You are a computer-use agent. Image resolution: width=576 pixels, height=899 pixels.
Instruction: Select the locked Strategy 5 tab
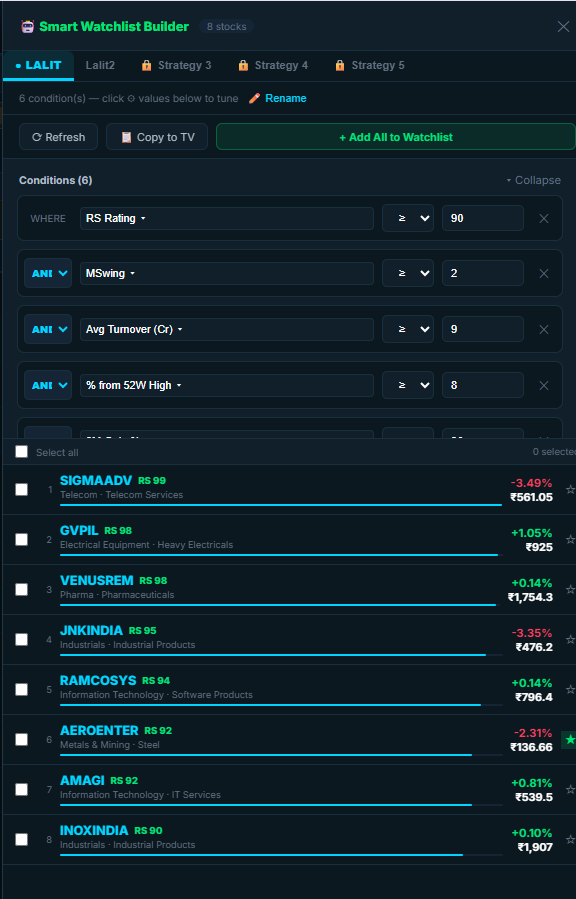click(x=370, y=65)
